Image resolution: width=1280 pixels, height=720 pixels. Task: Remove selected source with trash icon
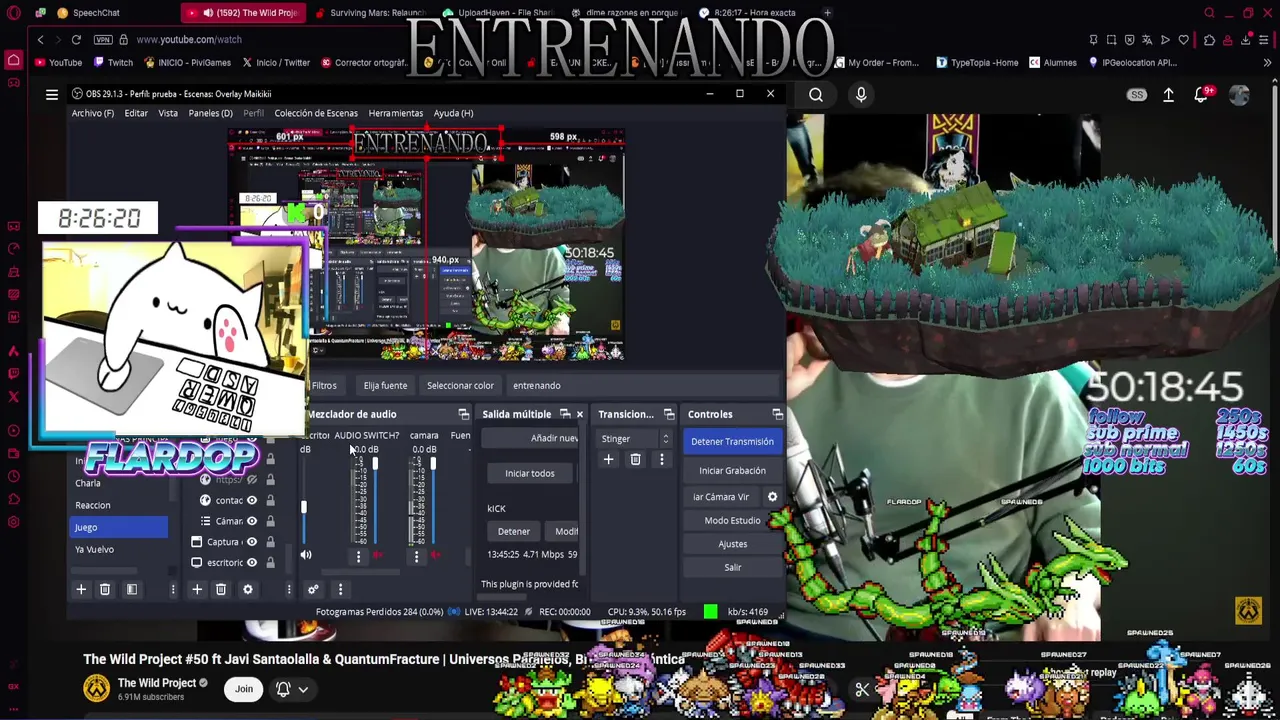tap(221, 589)
